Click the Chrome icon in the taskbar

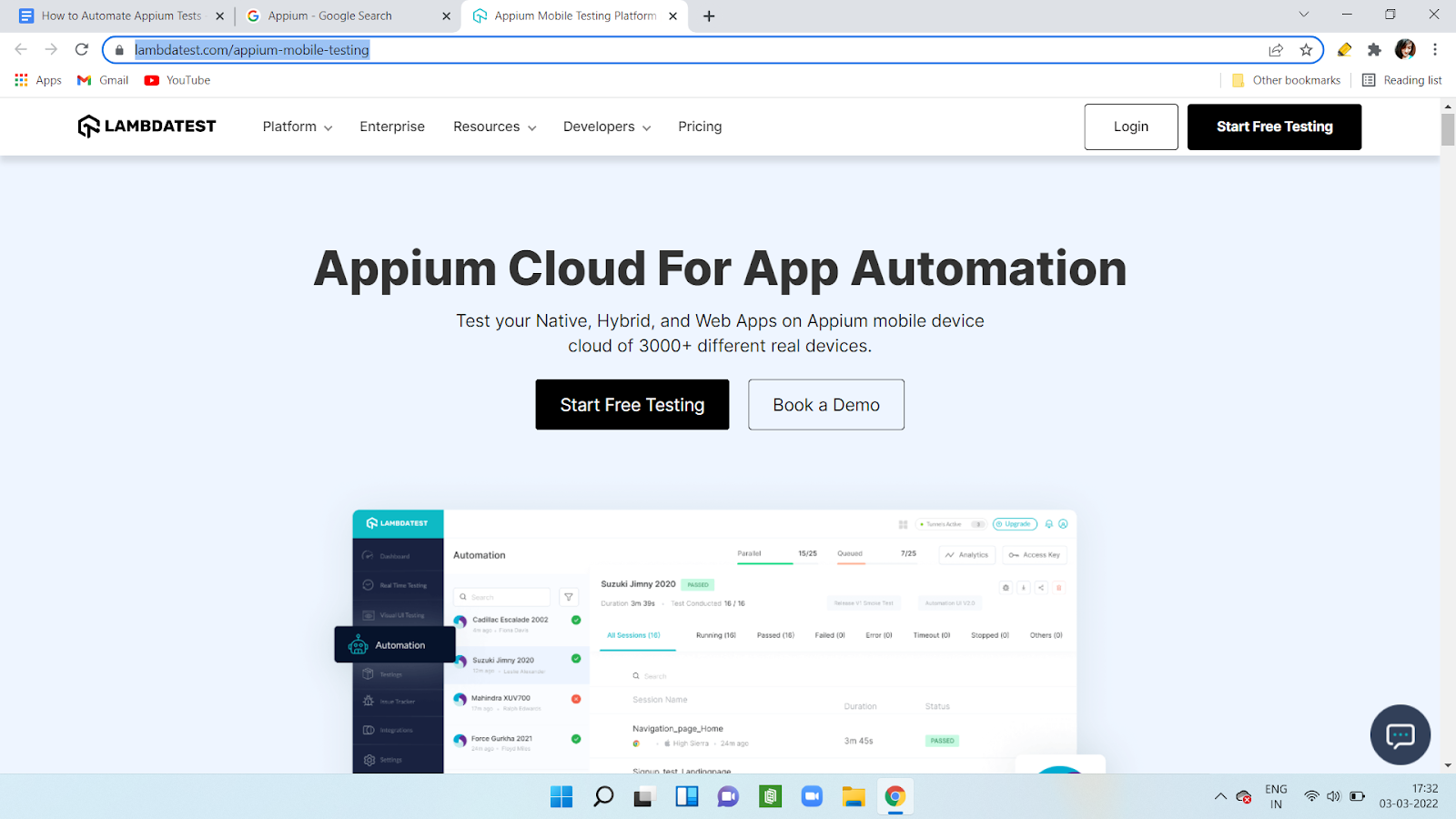[x=895, y=797]
